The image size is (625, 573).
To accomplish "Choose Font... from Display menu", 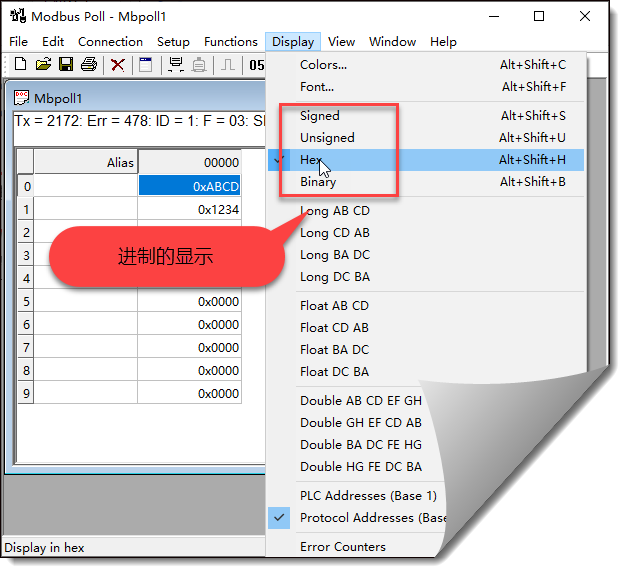I will click(426, 86).
